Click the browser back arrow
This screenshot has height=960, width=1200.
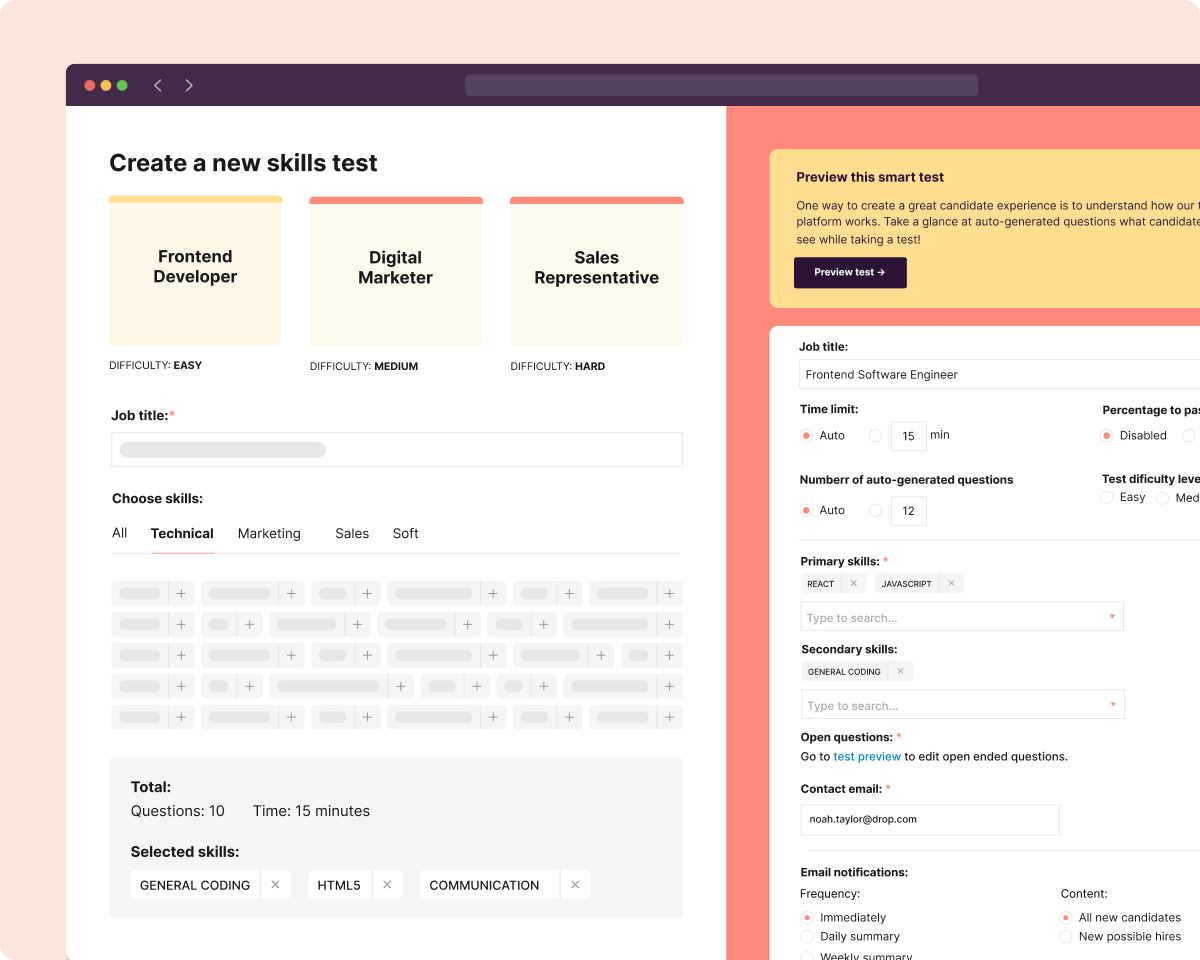tap(158, 85)
